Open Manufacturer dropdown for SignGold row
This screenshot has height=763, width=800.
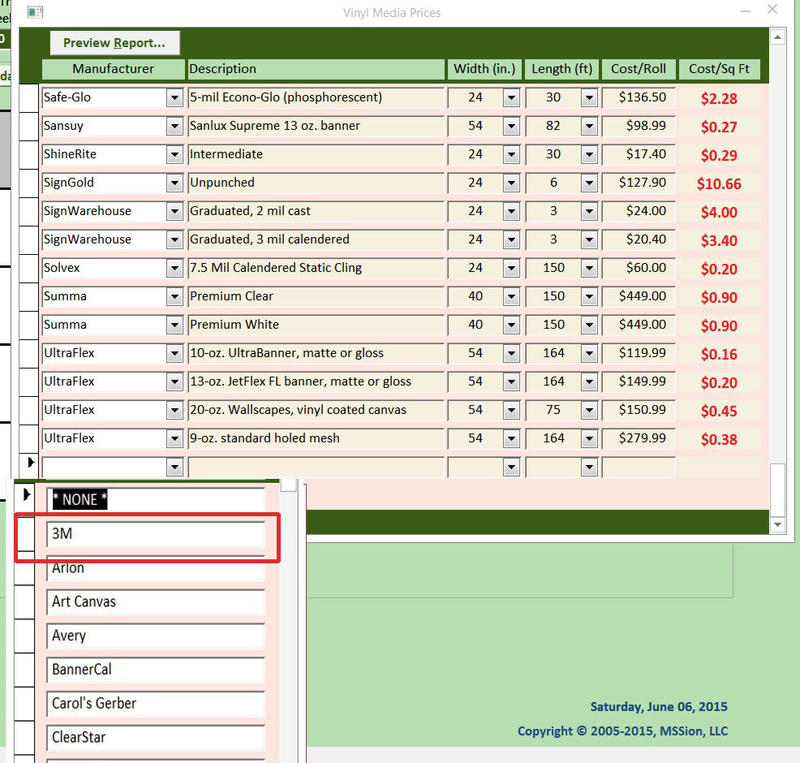tap(174, 183)
